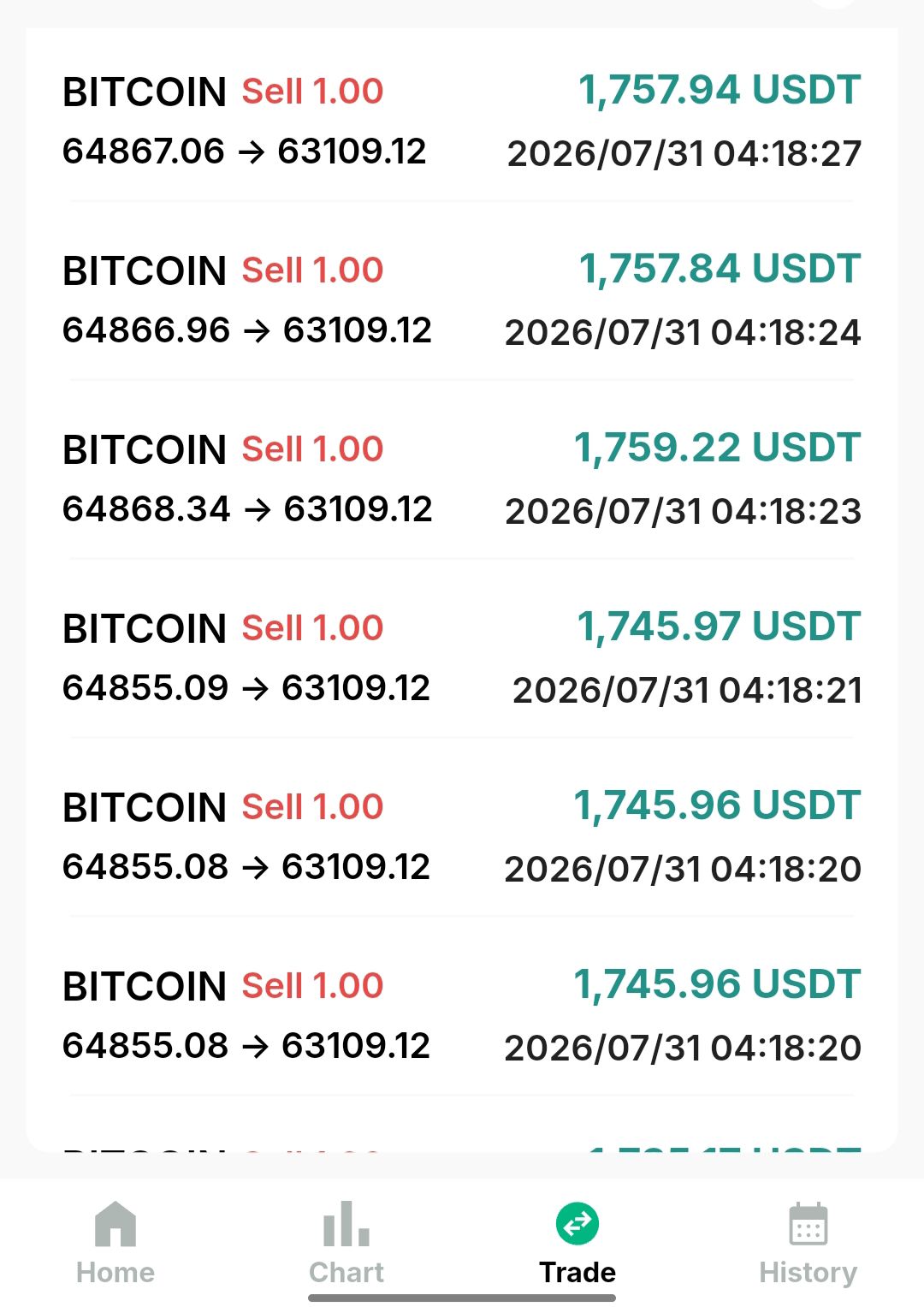Viewport: 924px width, 1307px height.
Task: Switch to the Chart tab label
Action: [346, 1272]
